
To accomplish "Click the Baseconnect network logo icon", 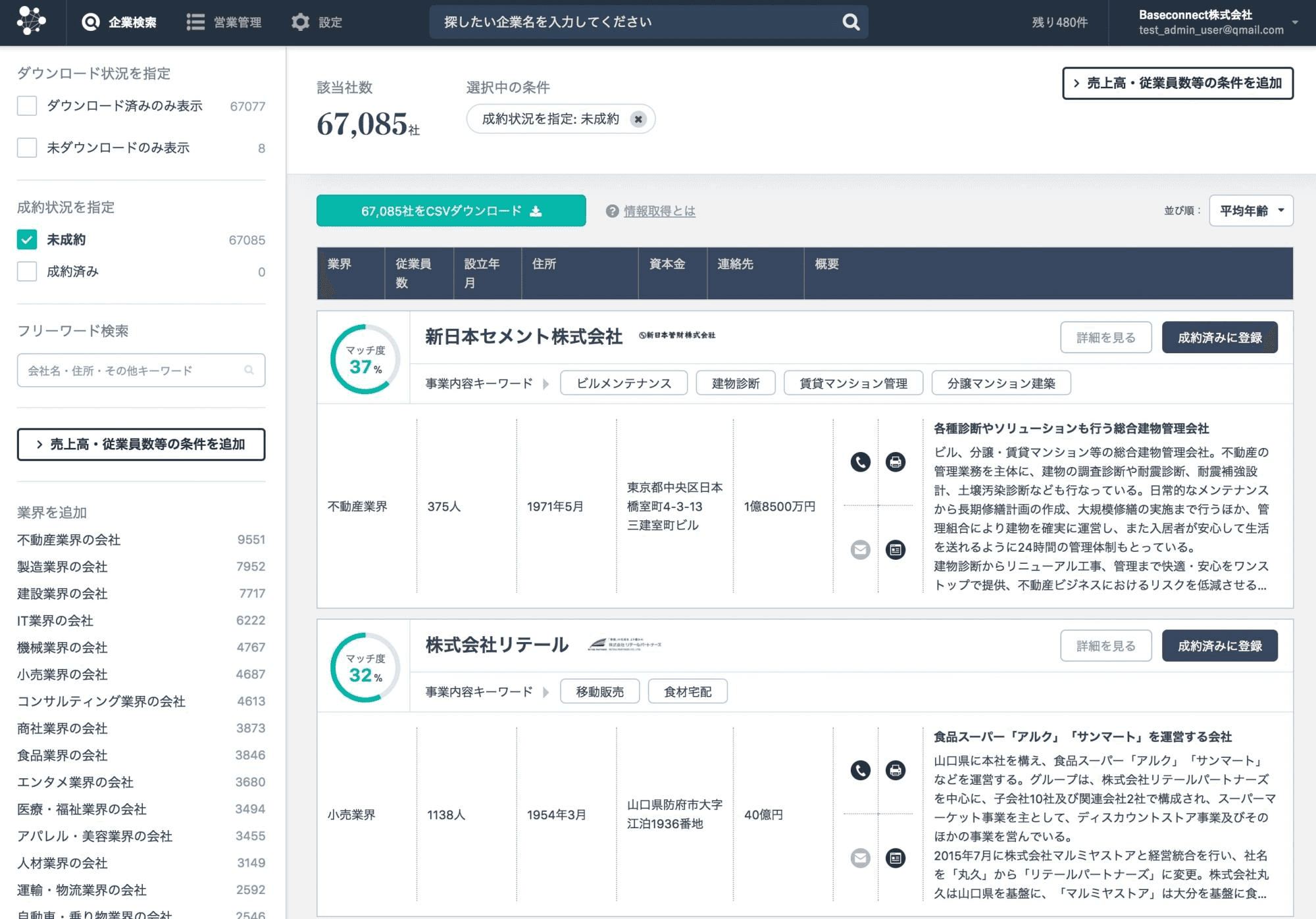I will (31, 22).
